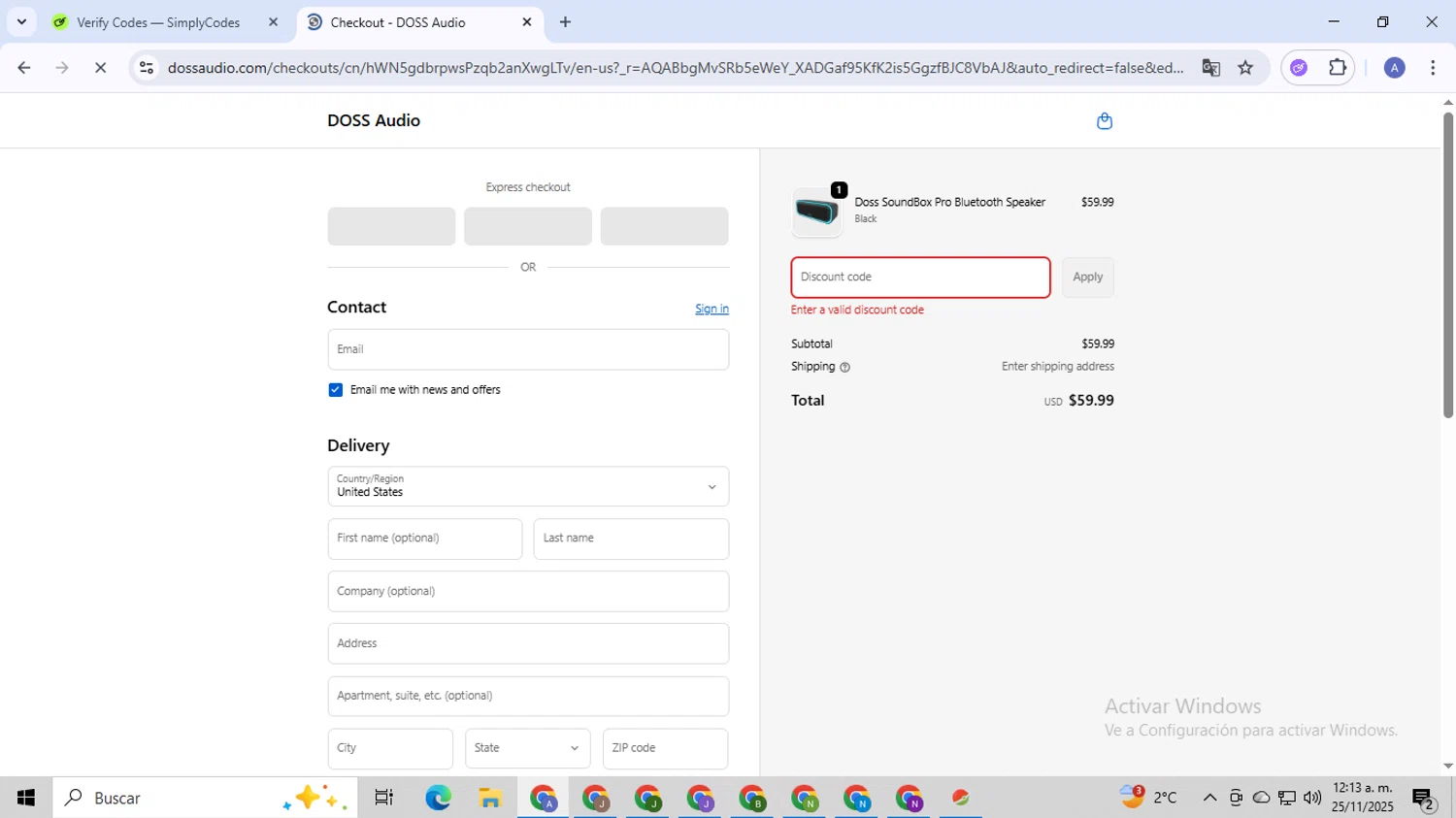Click the 'Doss SoundBox Pro Bluetooth Speaker' product name
The height and width of the screenshot is (818, 1456).
pos(949,203)
